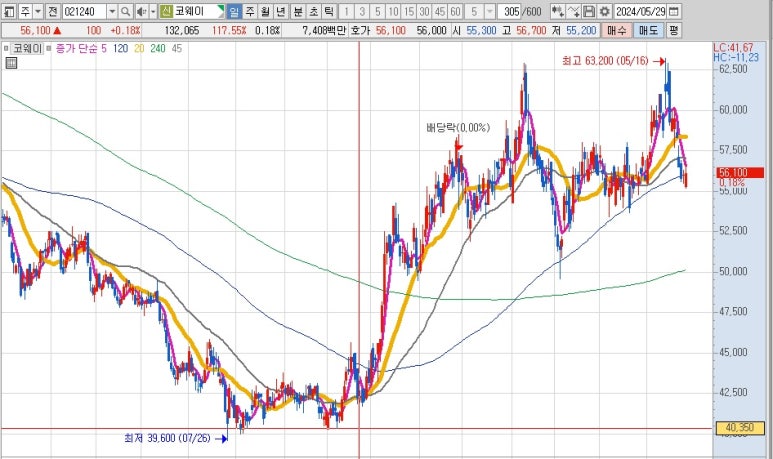Viewport: 773px width, 459px height.
Task: Choose the 10 interval button
Action: (393, 11)
